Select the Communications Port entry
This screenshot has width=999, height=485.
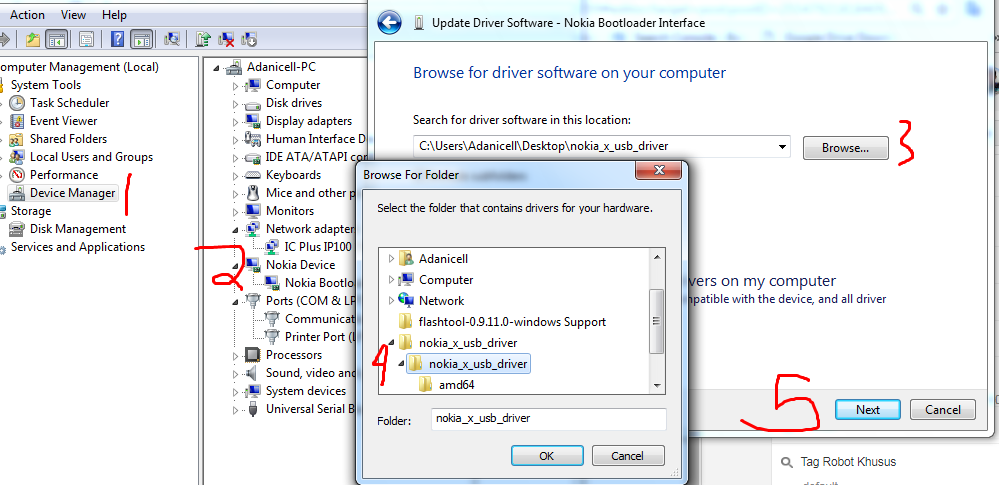319,319
